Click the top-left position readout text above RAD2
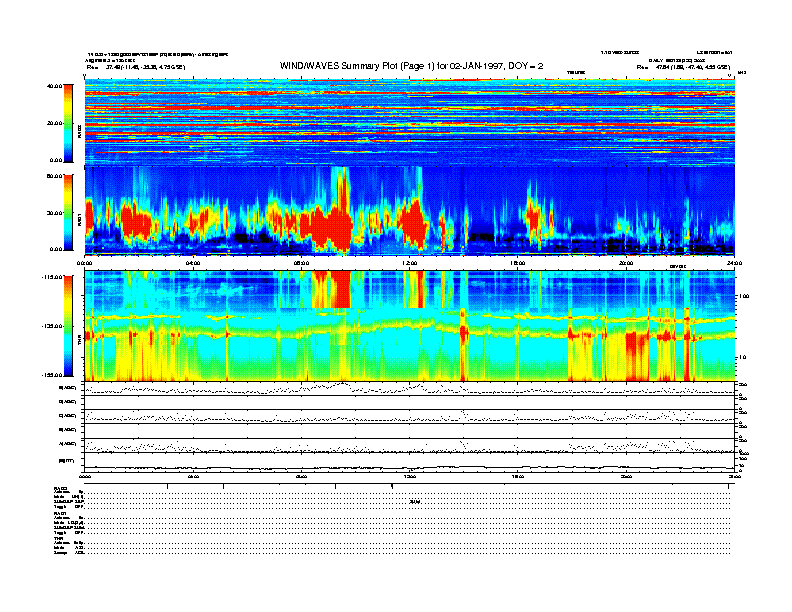The width and height of the screenshot is (792, 612). pyautogui.click(x=136, y=67)
